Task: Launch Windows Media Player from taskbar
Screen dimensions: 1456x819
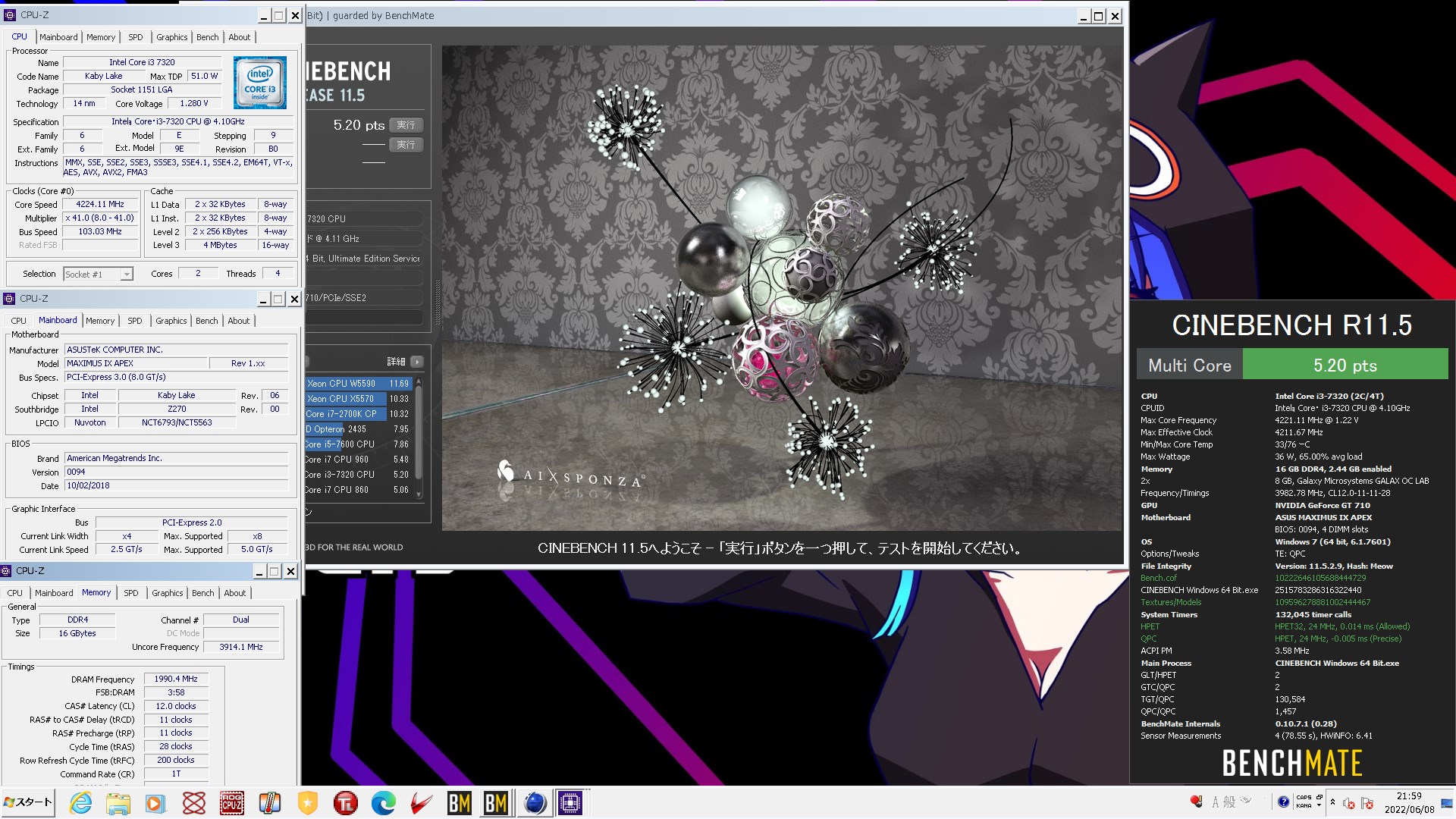Action: 155,803
